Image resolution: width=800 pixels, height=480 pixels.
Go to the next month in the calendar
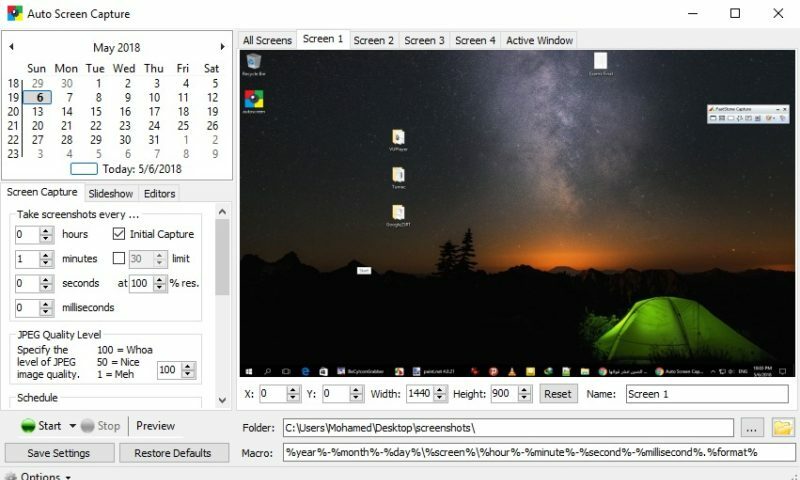pyautogui.click(x=222, y=47)
